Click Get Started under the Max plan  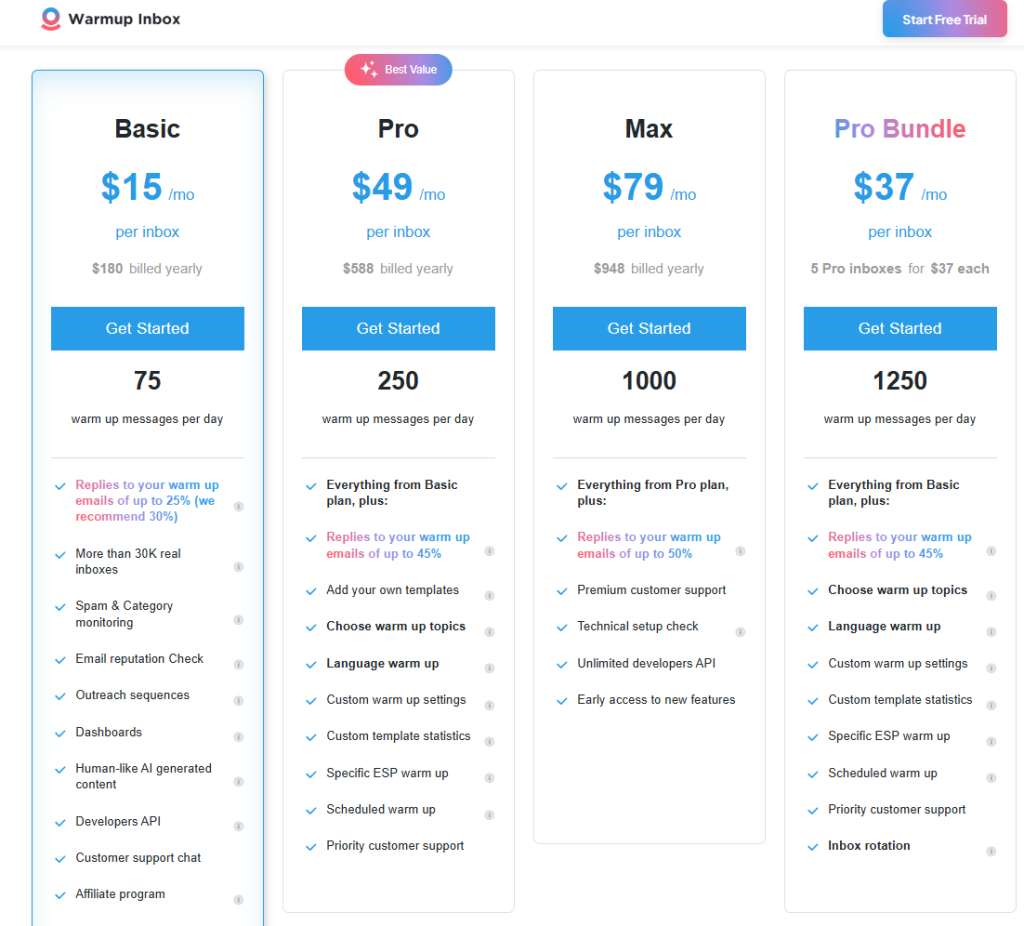click(649, 328)
